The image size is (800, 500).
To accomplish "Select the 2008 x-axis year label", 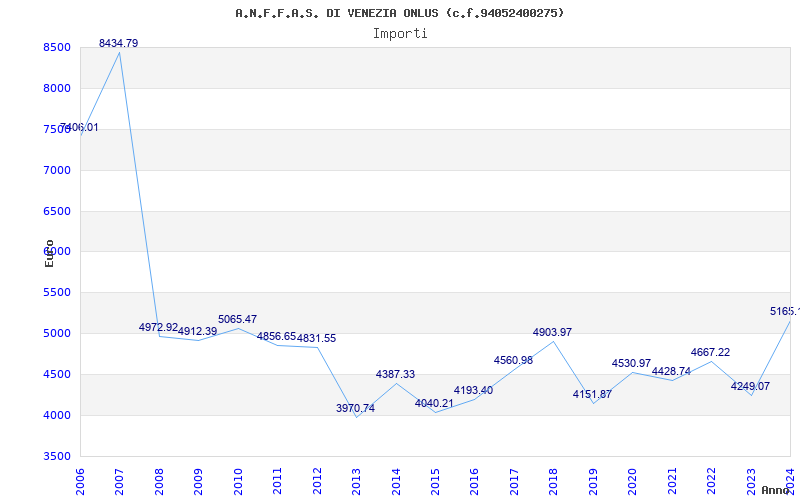I will pyautogui.click(x=159, y=482).
